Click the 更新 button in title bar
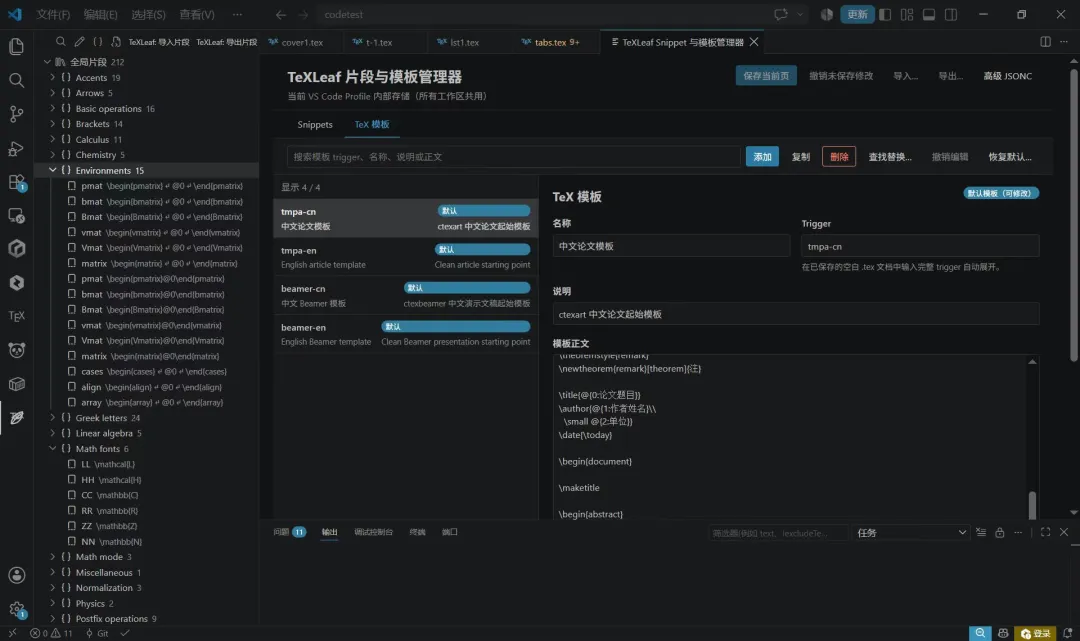The width and height of the screenshot is (1080, 641). [857, 14]
